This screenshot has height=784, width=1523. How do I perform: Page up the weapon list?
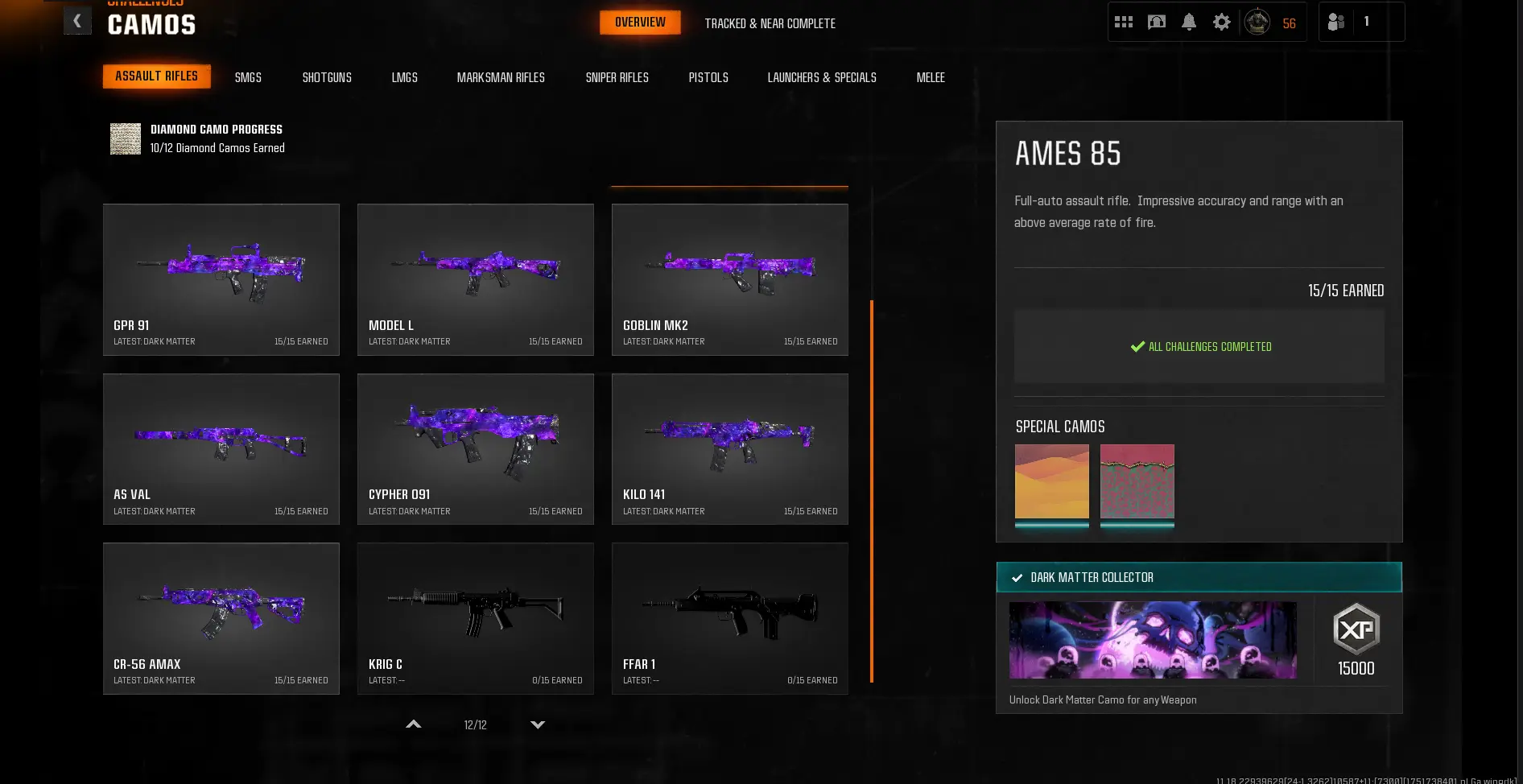414,724
